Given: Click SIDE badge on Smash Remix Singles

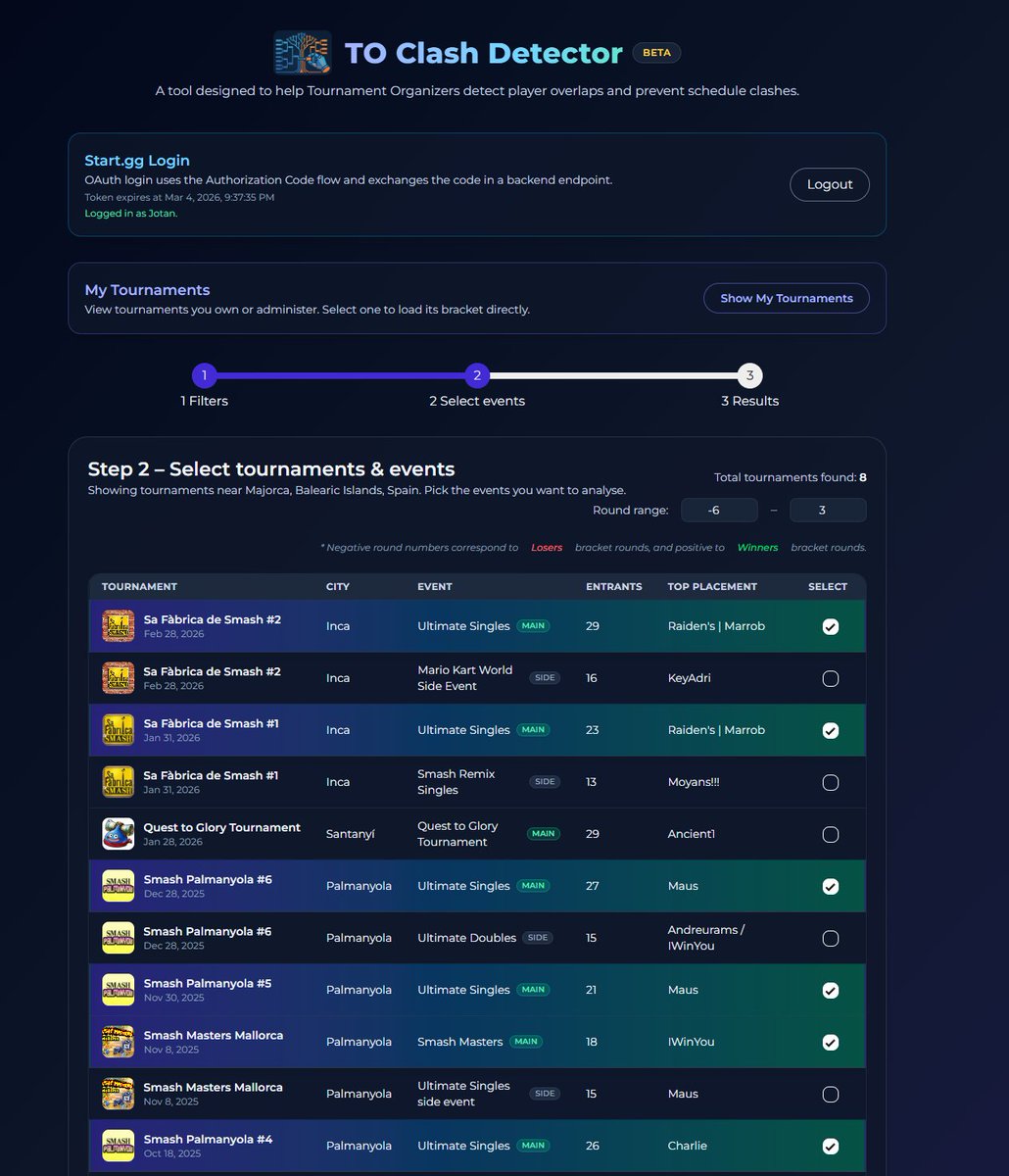Looking at the screenshot, I should 545,782.
